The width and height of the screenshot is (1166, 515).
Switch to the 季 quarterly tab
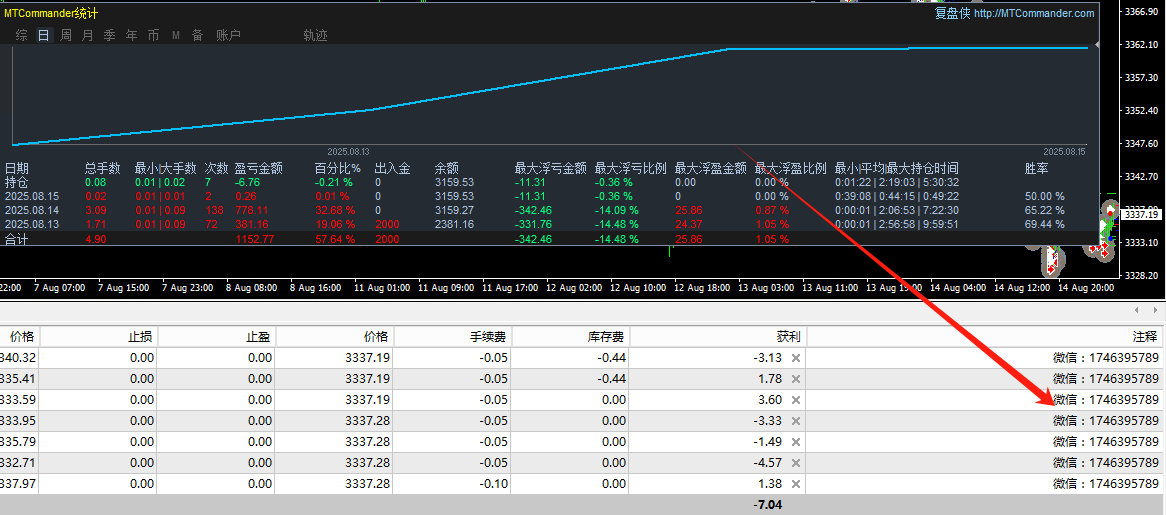[x=110, y=35]
